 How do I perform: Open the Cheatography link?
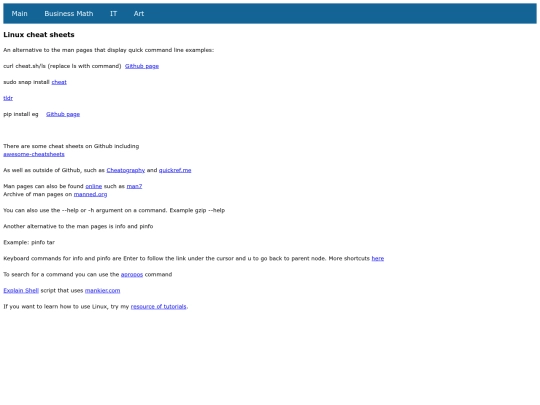click(126, 170)
